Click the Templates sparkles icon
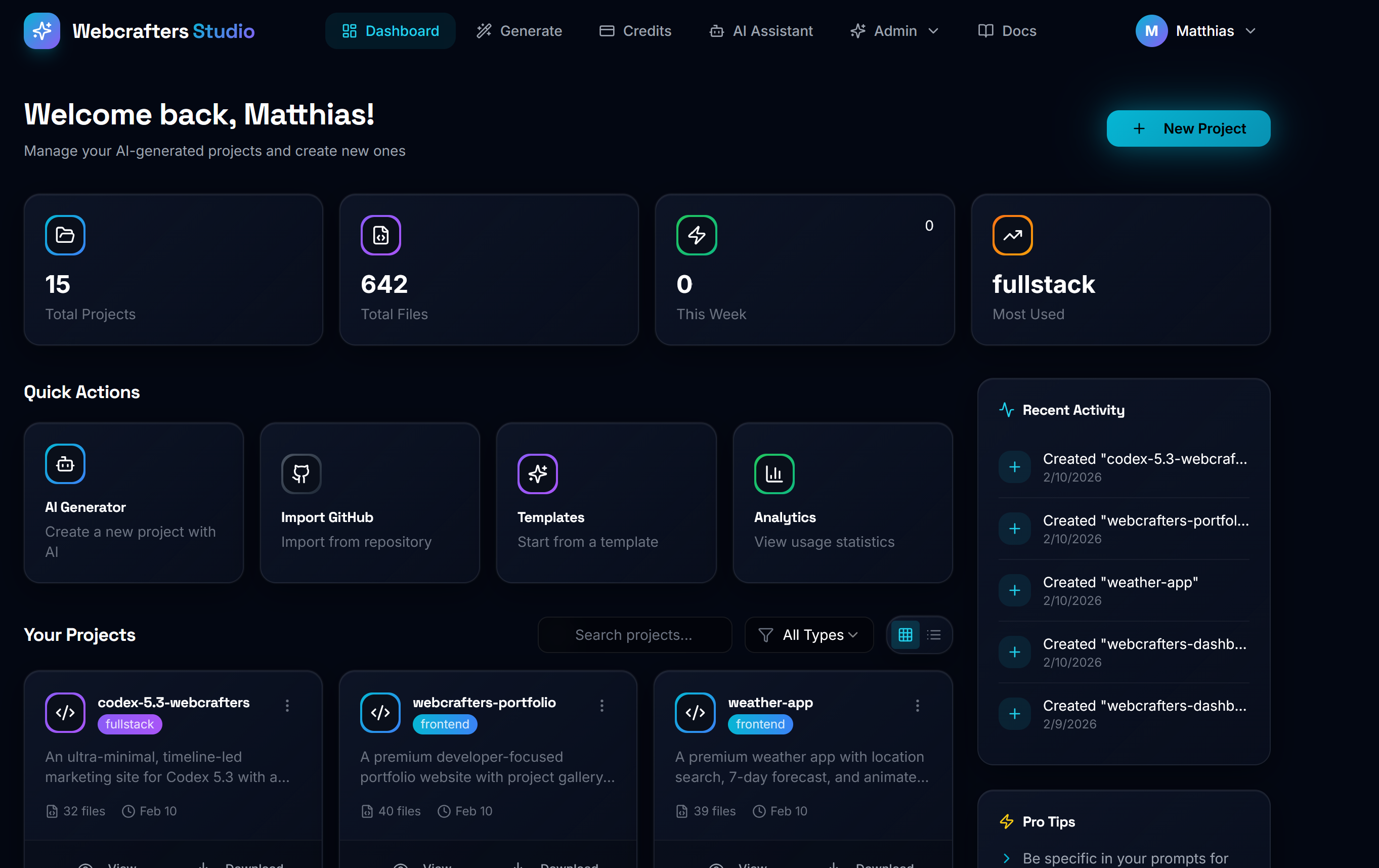The image size is (1379, 868). (537, 473)
